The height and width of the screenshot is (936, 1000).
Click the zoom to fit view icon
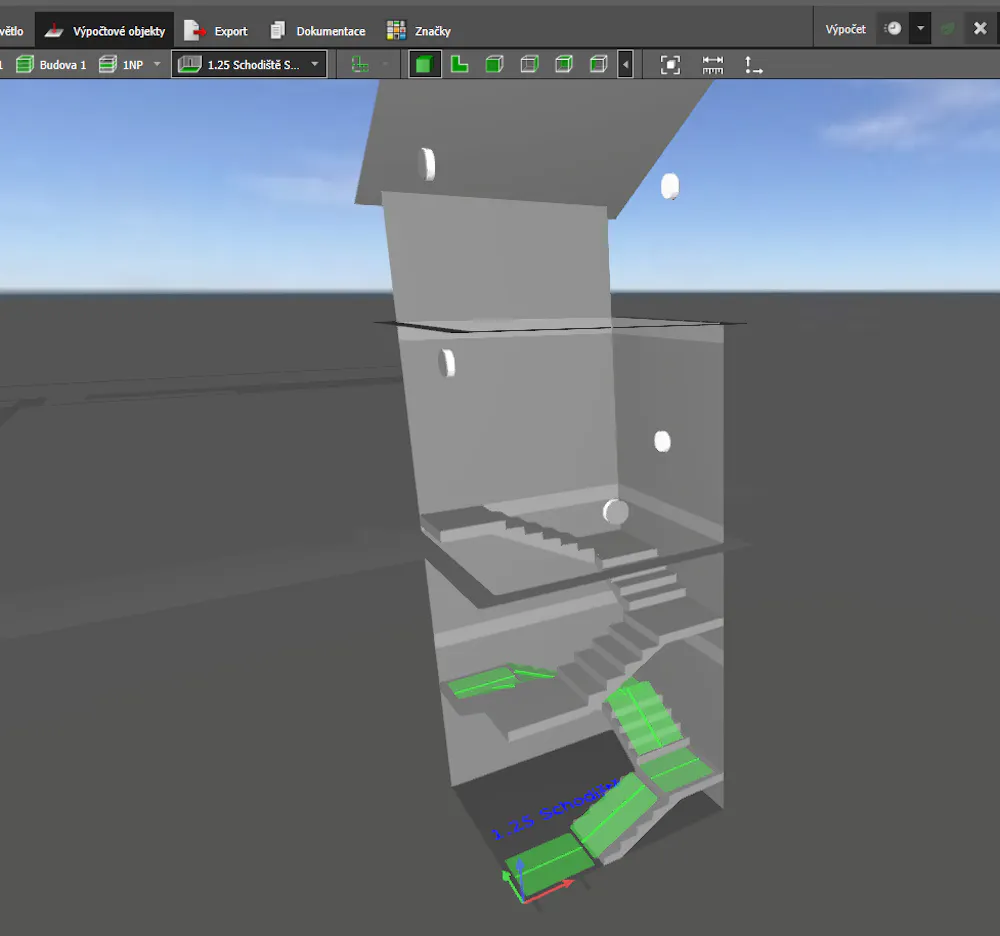pos(670,64)
